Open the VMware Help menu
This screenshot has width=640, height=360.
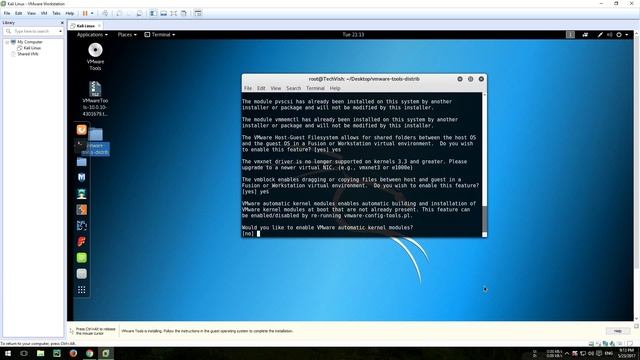coord(70,13)
